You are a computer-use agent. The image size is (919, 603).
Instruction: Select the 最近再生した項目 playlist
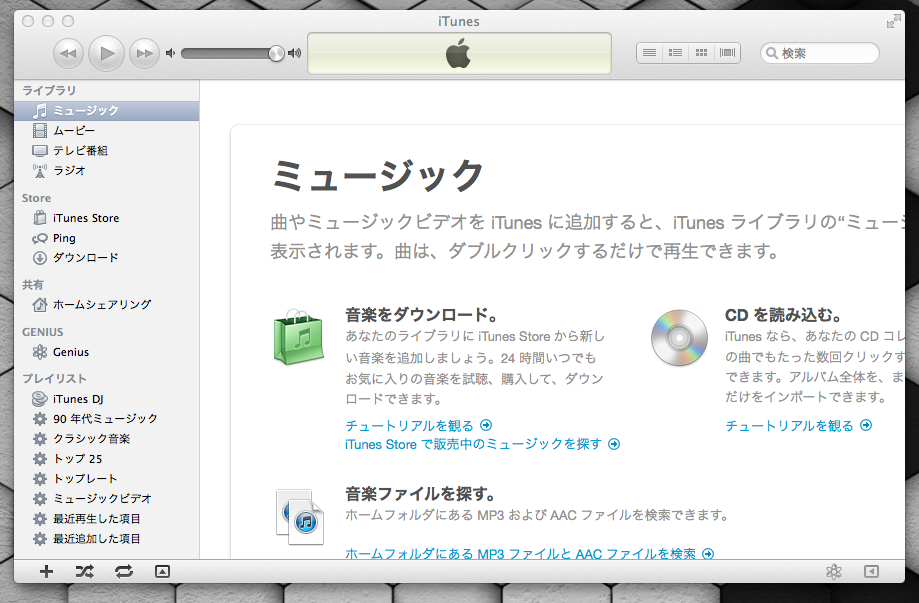[x=106, y=519]
